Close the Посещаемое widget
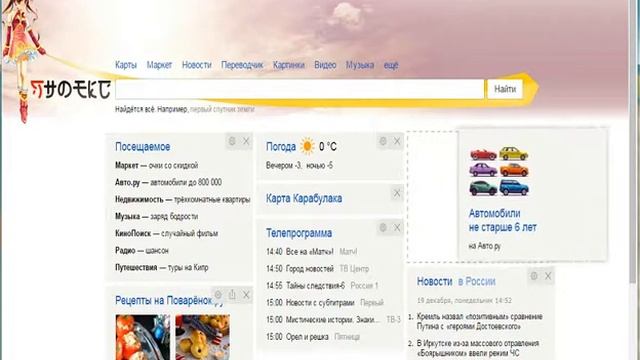The image size is (640, 360). pos(246,141)
